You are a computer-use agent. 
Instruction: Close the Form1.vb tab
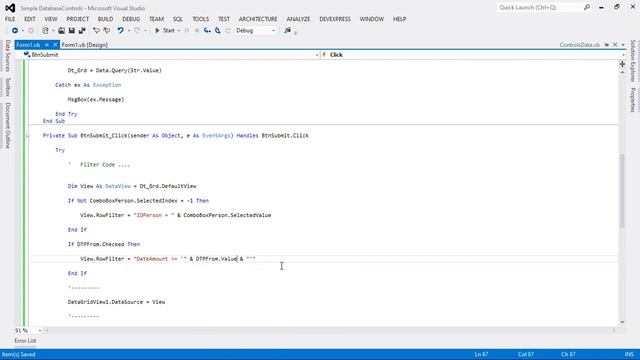point(55,45)
